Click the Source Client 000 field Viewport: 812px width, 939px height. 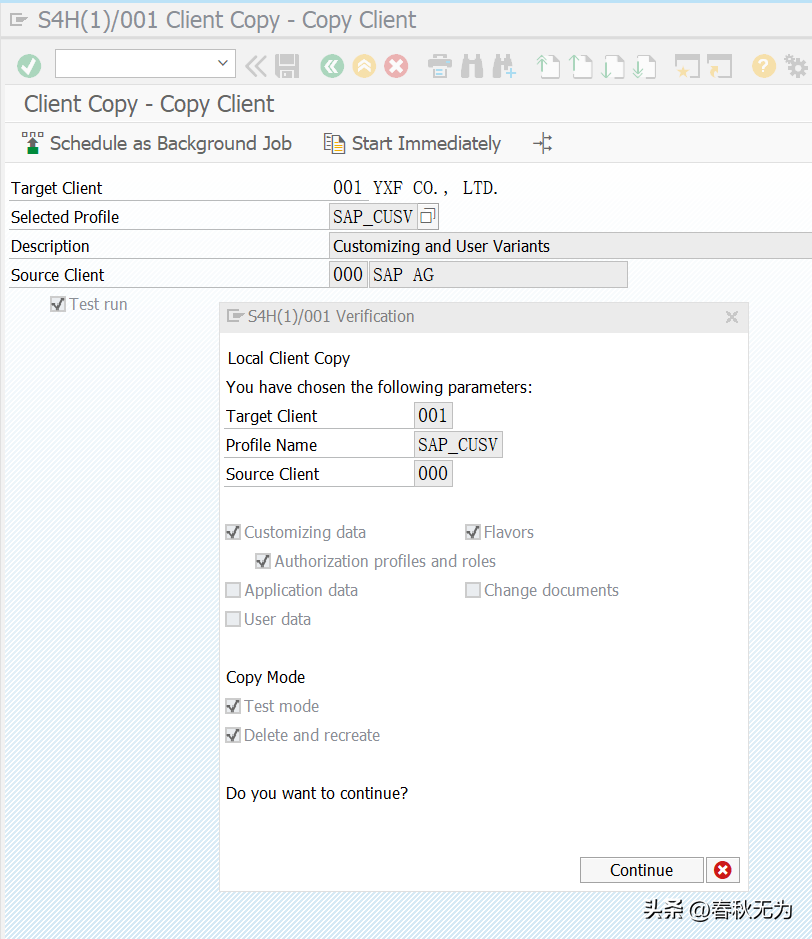[x=348, y=275]
